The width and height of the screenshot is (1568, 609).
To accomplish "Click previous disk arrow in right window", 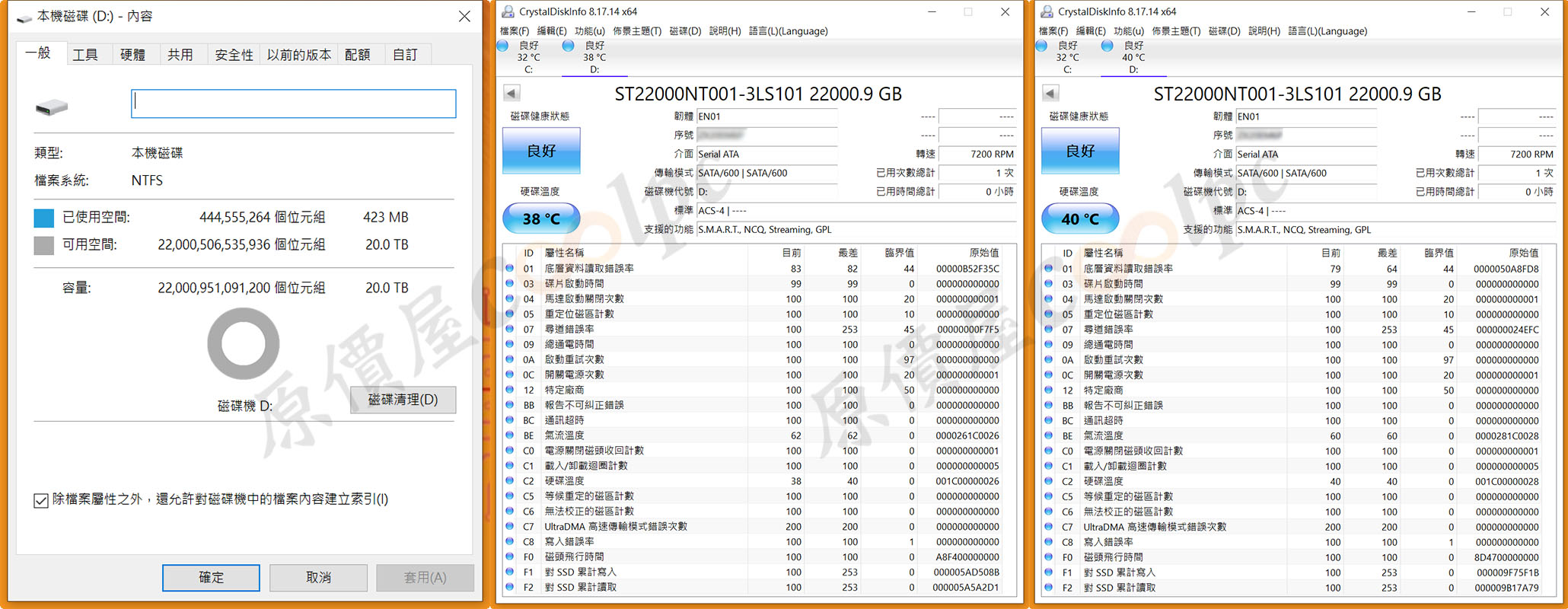I will coord(1050,94).
